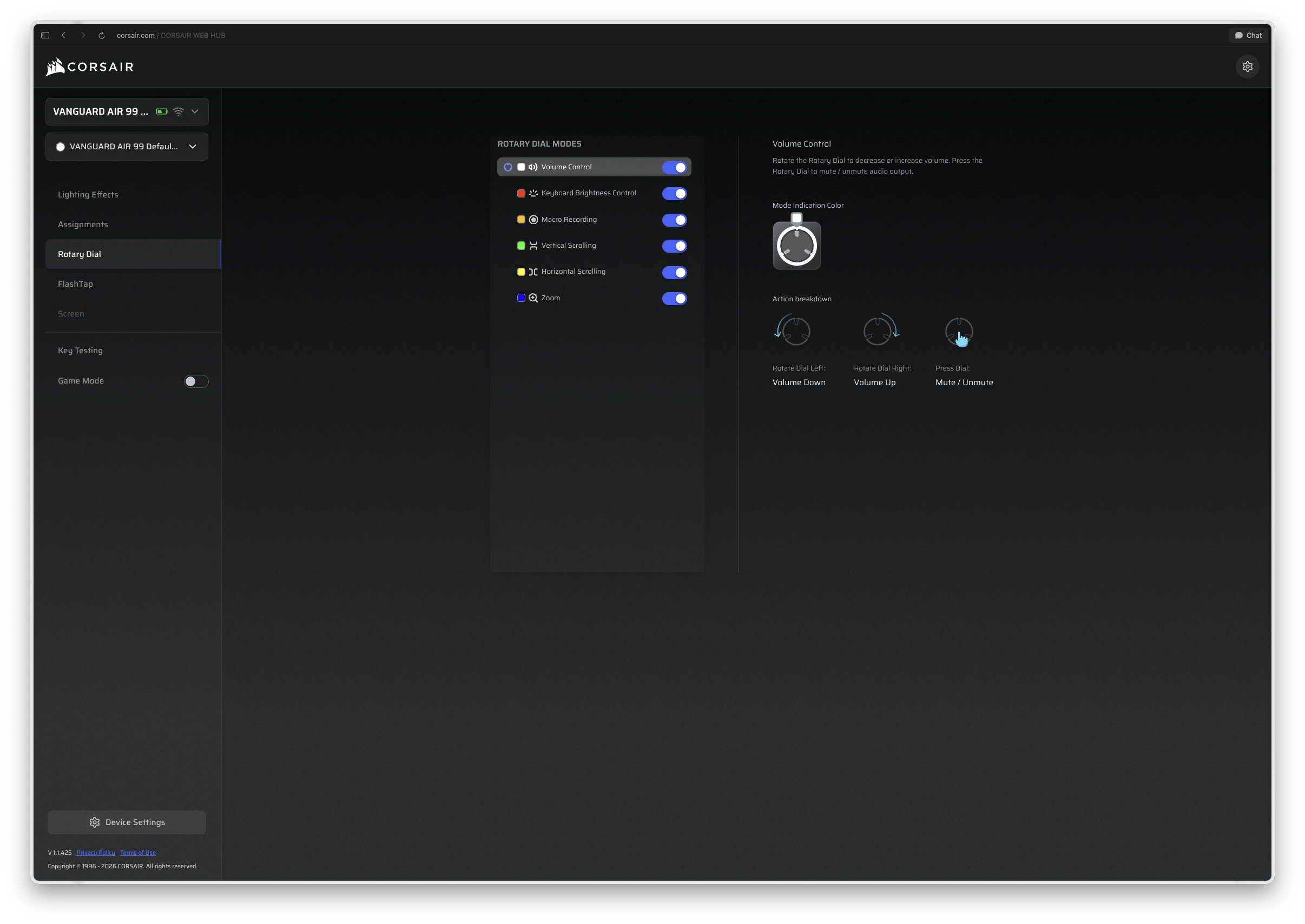Screen dimensions: 1305x924
Task: Disable the Volume Control toggle
Action: pyautogui.click(x=674, y=167)
